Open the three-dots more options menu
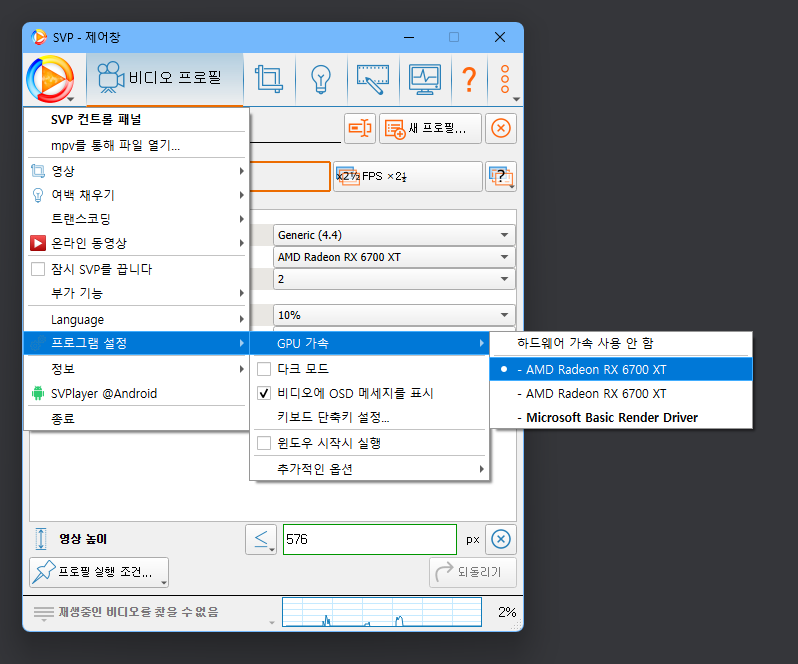Viewport: 798px width, 664px height. 505,79
